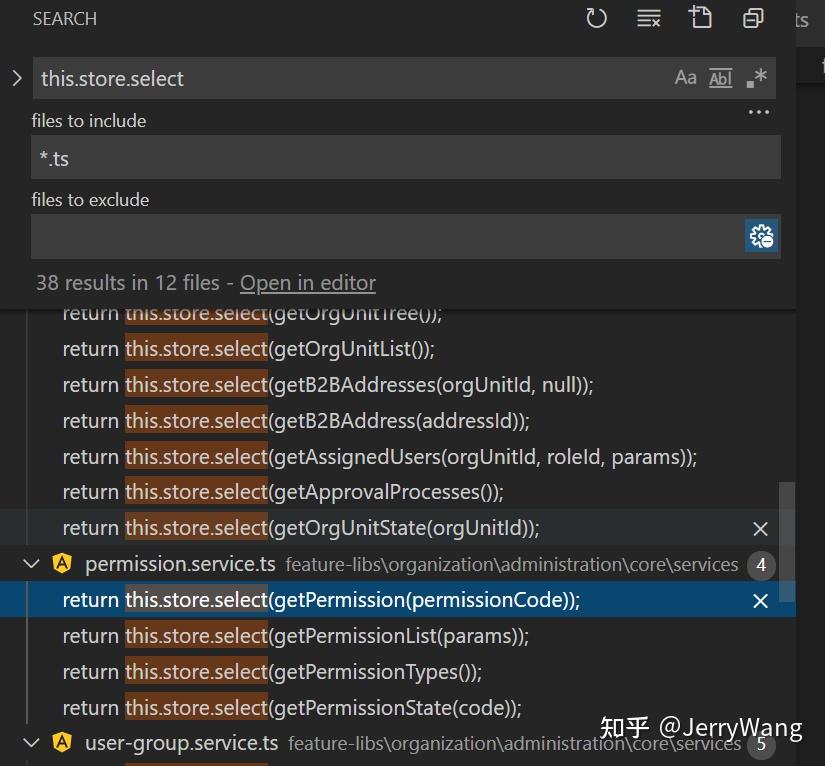Refresh the search results
Image resolution: width=825 pixels, height=766 pixels.
(596, 17)
